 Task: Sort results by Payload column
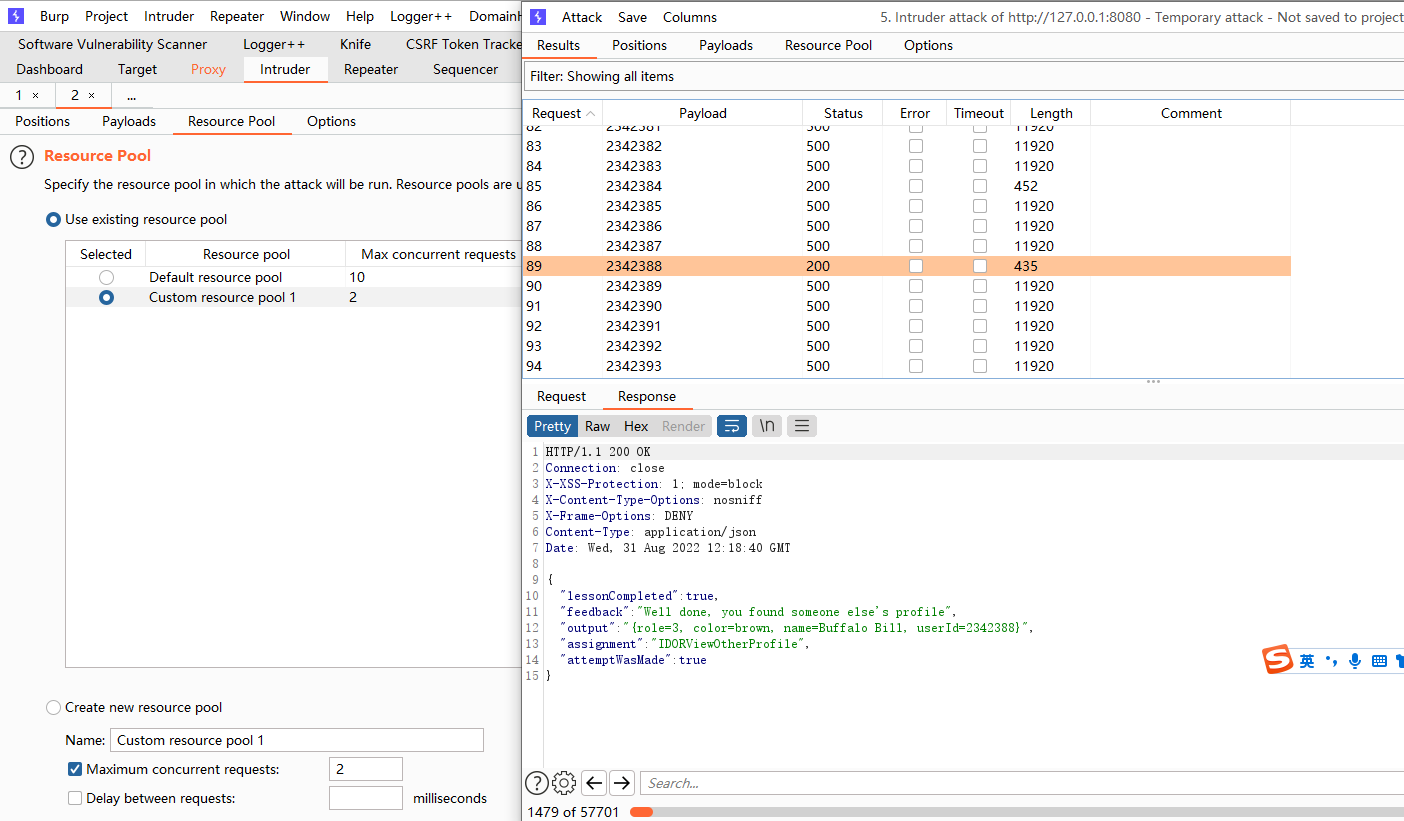703,113
